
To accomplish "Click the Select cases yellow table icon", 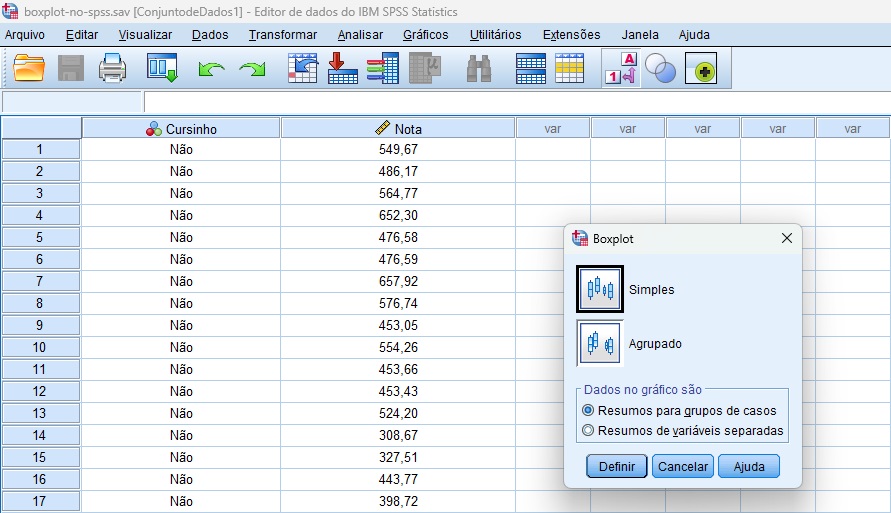I will 569,69.
